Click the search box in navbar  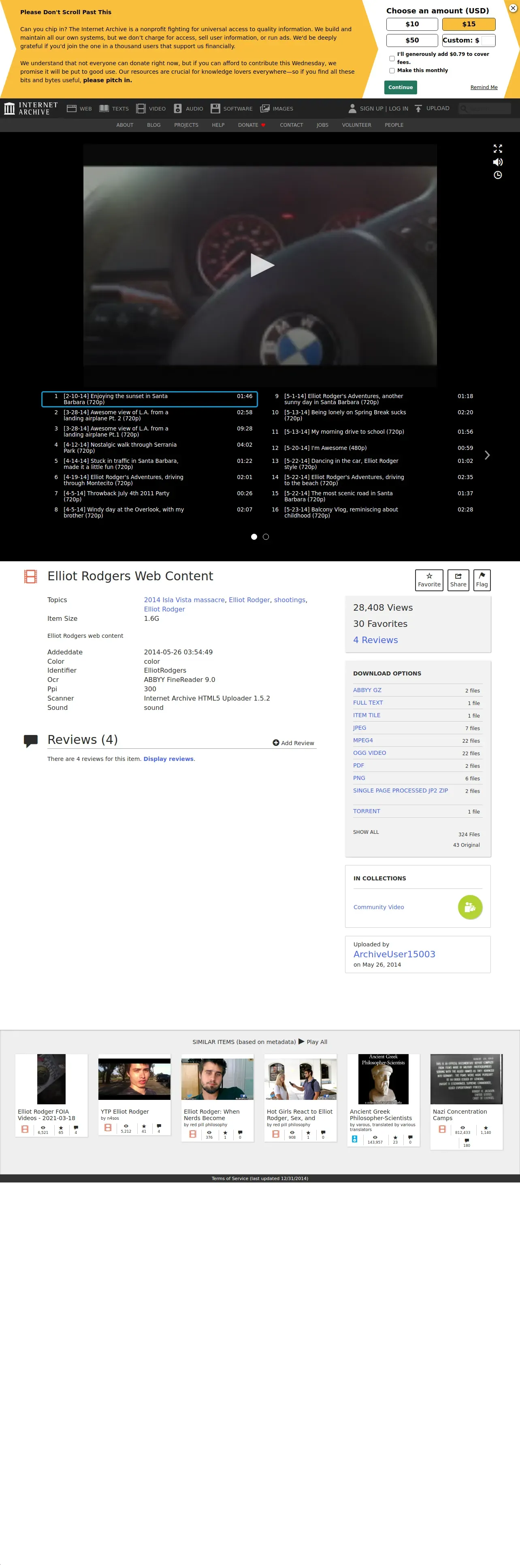(485, 109)
